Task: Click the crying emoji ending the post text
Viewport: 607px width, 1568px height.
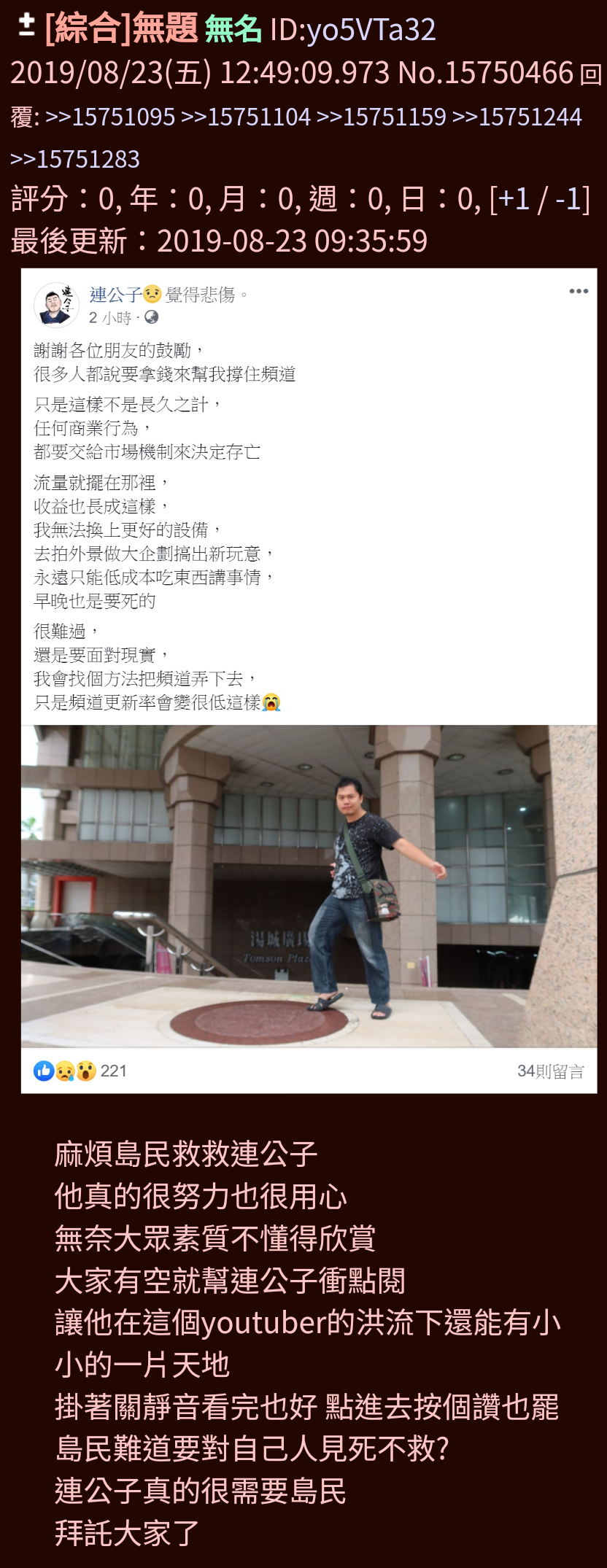Action: click(271, 702)
